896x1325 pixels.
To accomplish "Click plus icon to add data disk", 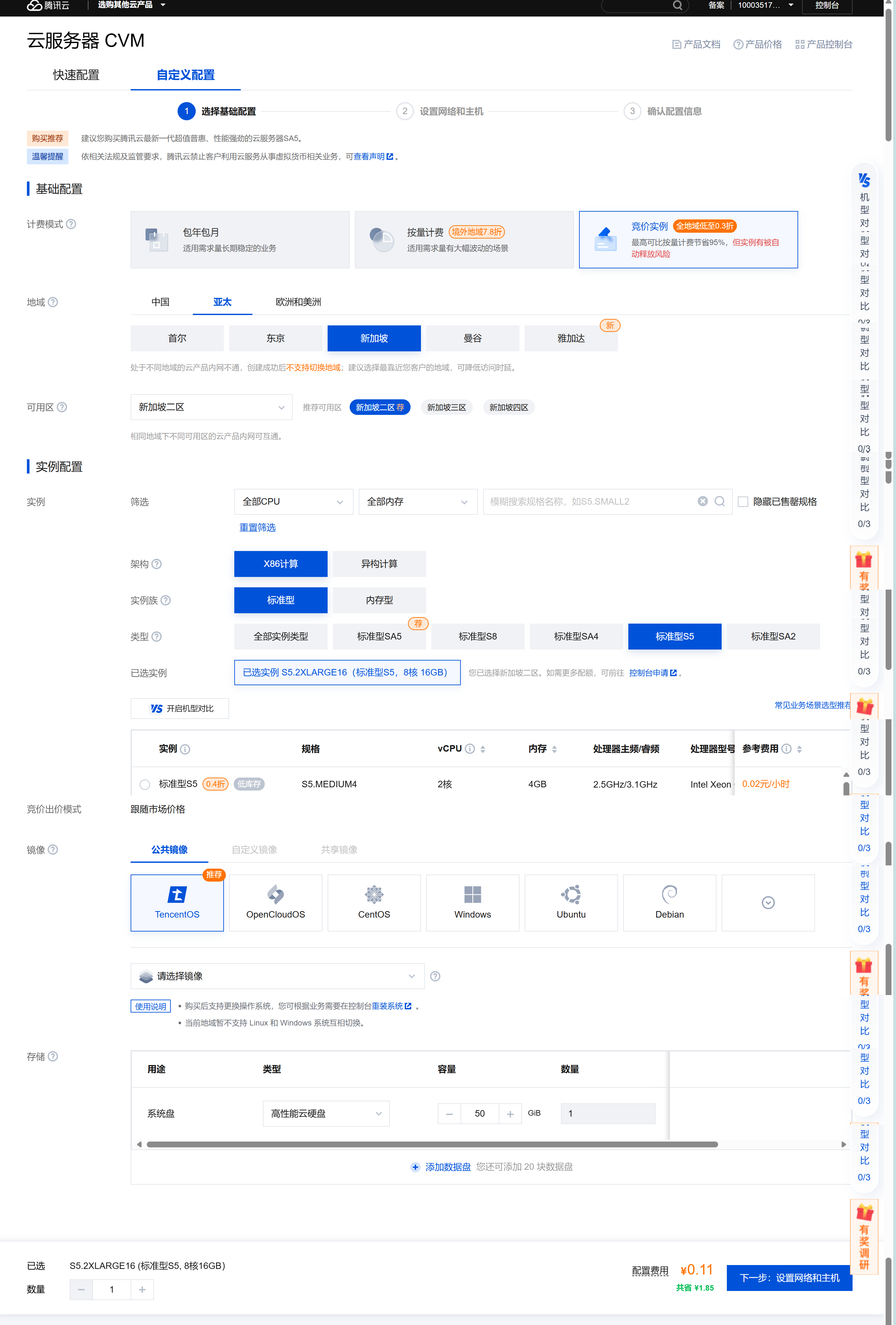I will coord(415,1167).
